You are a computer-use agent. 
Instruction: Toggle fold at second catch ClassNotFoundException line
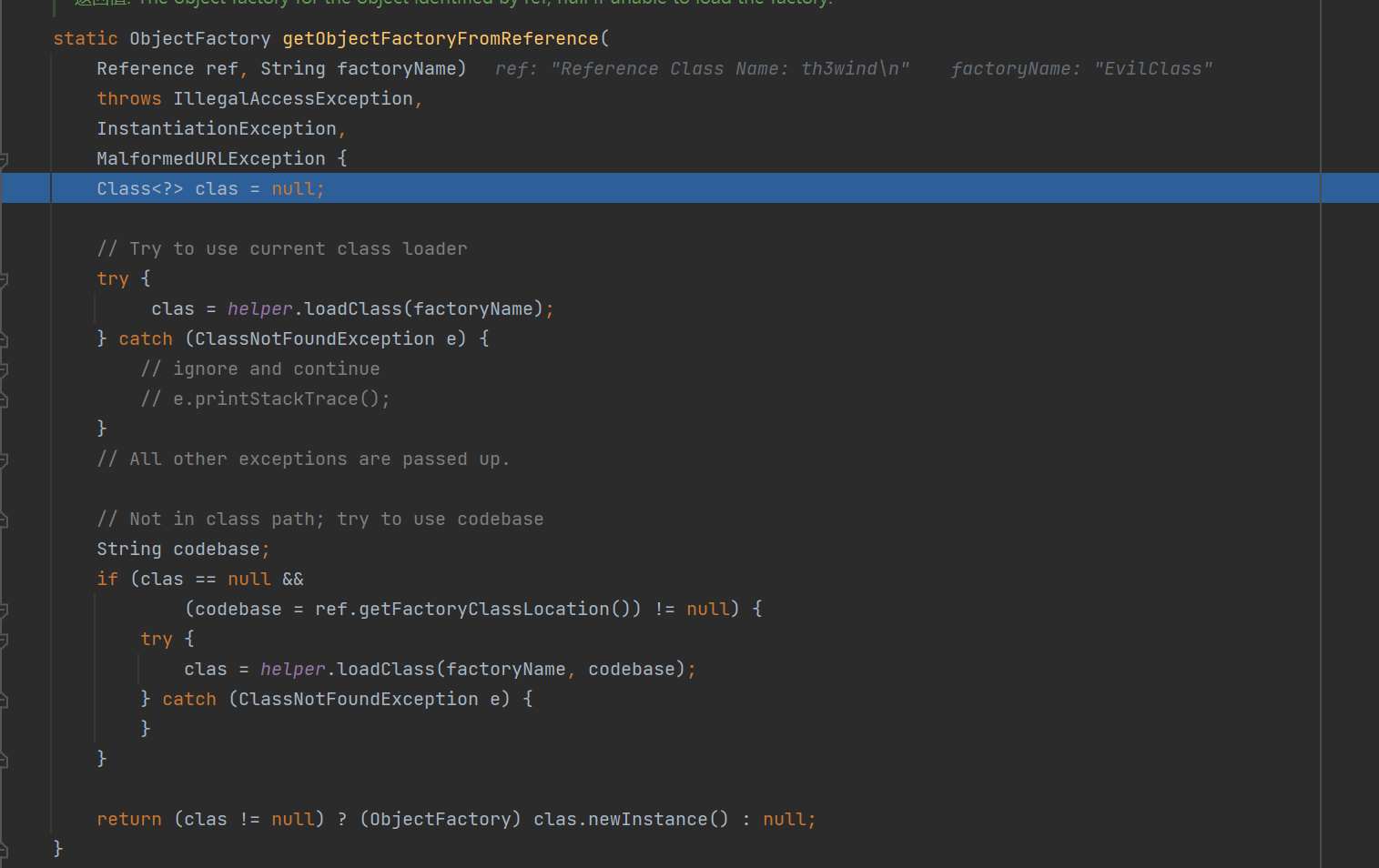4,700
